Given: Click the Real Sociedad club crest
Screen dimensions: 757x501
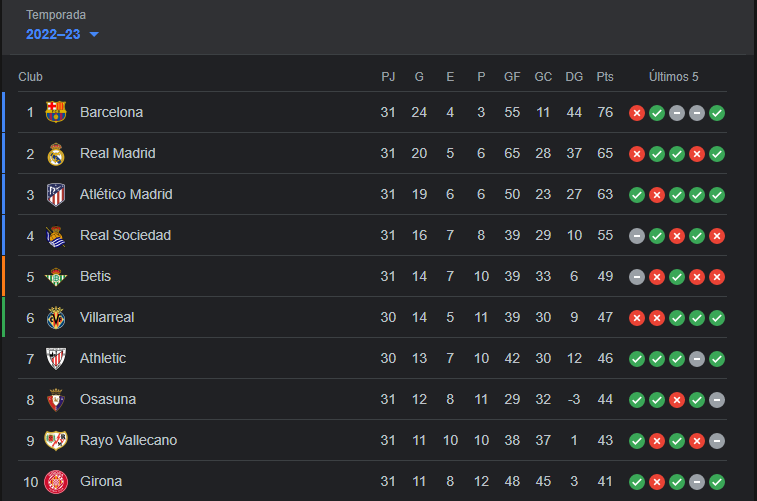Looking at the screenshot, I should pyautogui.click(x=56, y=236).
